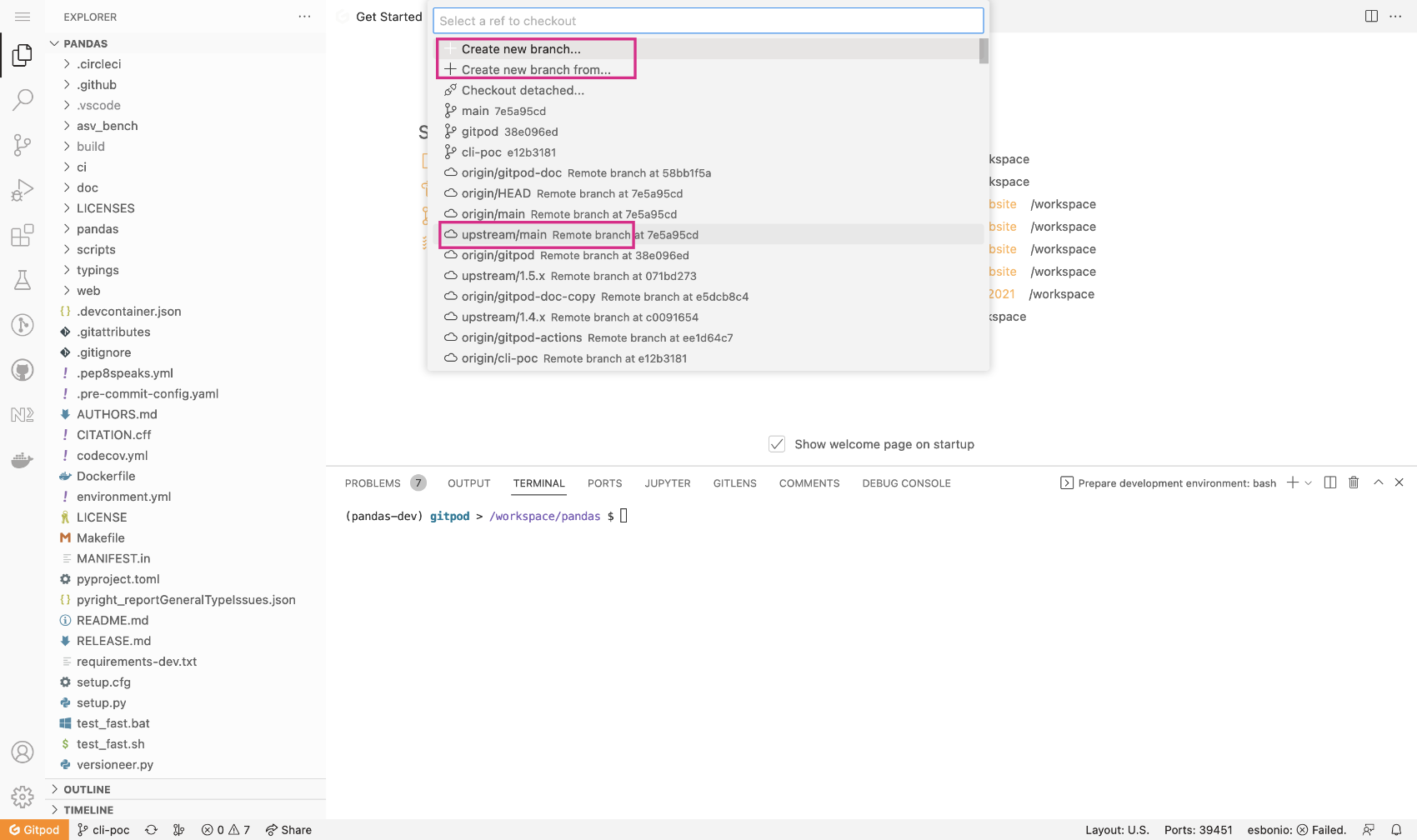
Task: Switch to the JUPYTER tab
Action: coord(667,482)
